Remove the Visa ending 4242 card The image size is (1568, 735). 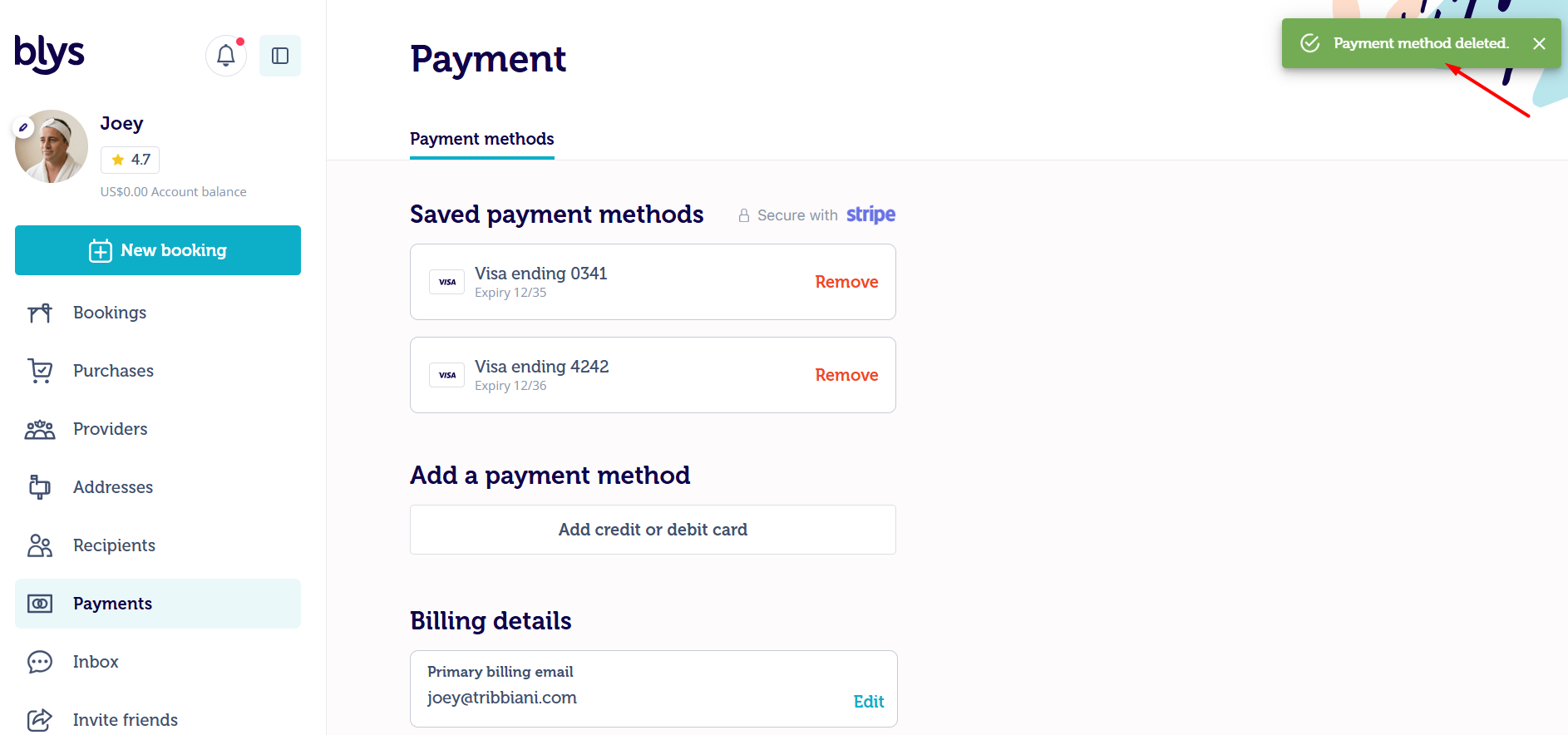(x=846, y=375)
